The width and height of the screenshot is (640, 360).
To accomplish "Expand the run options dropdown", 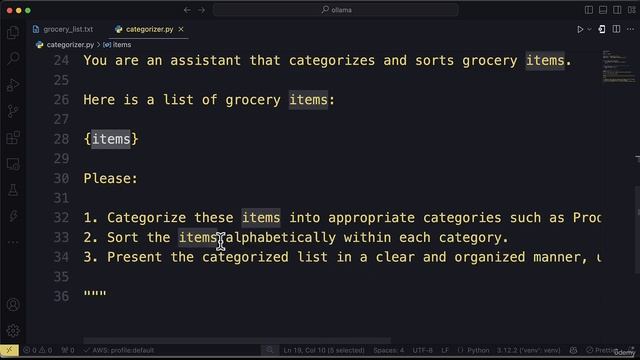I will coord(589,29).
